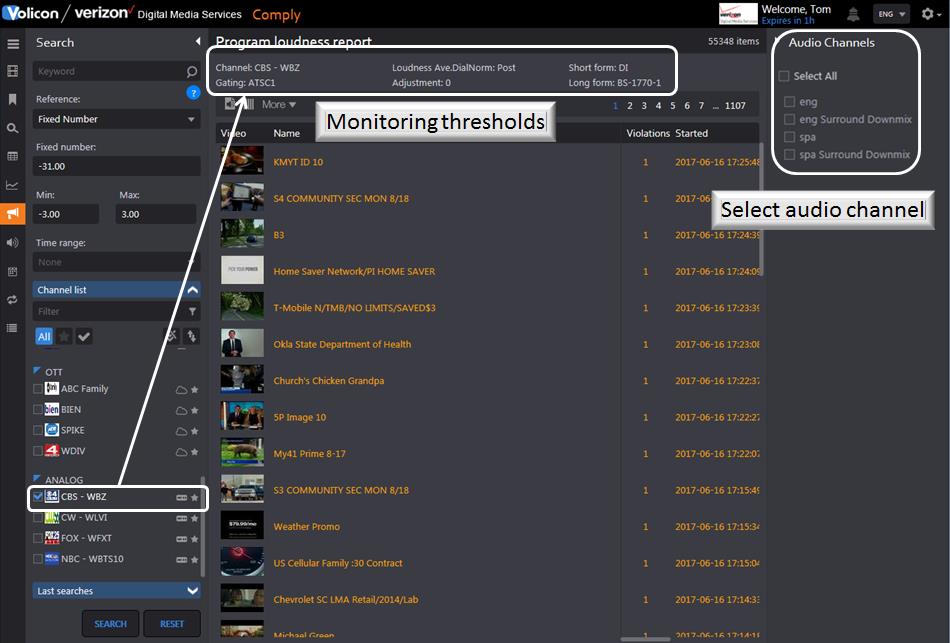Click the SEARCH button
Screen dimensions: 950x643
(111, 624)
